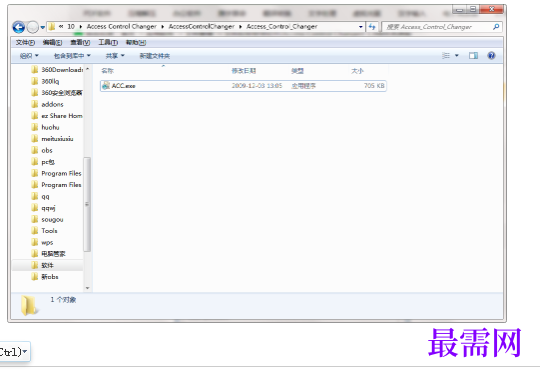540x374 pixels.
Task: Select the qqwj folder in tree
Action: click(43, 208)
